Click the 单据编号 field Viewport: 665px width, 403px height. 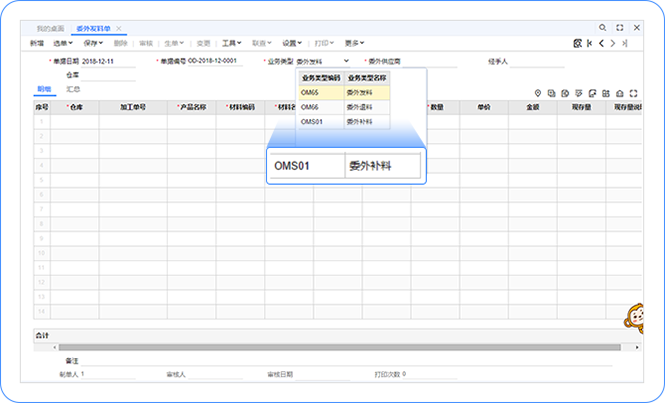coord(215,61)
